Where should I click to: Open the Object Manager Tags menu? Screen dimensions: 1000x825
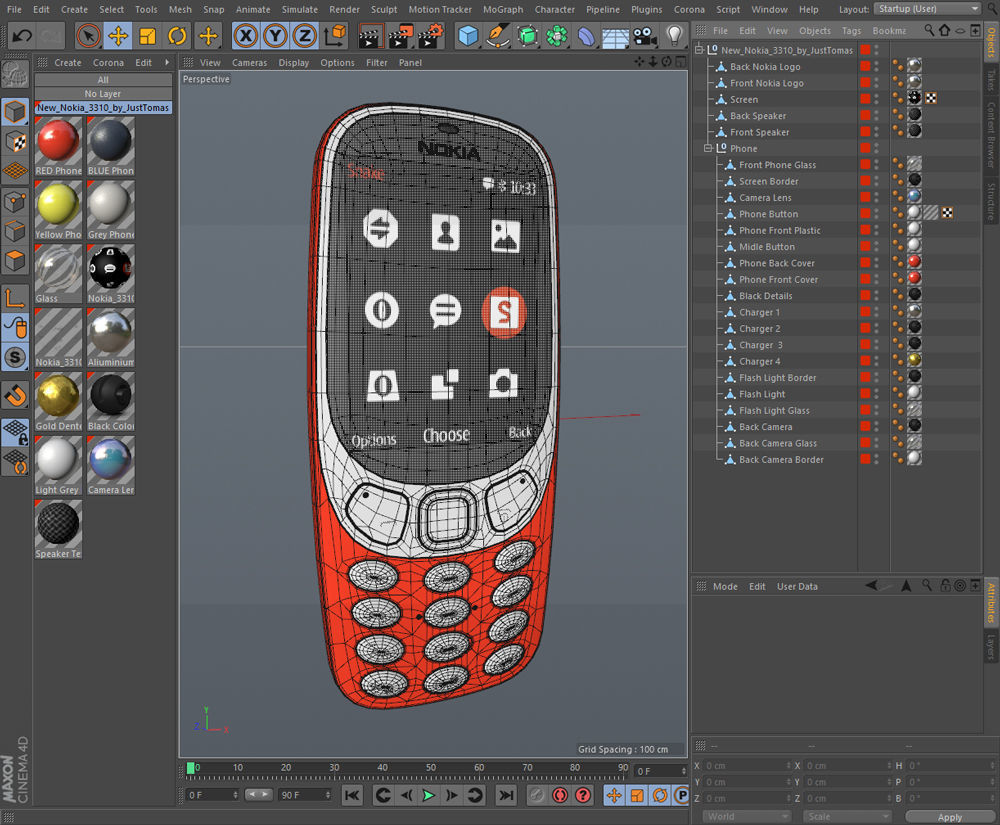coord(851,31)
